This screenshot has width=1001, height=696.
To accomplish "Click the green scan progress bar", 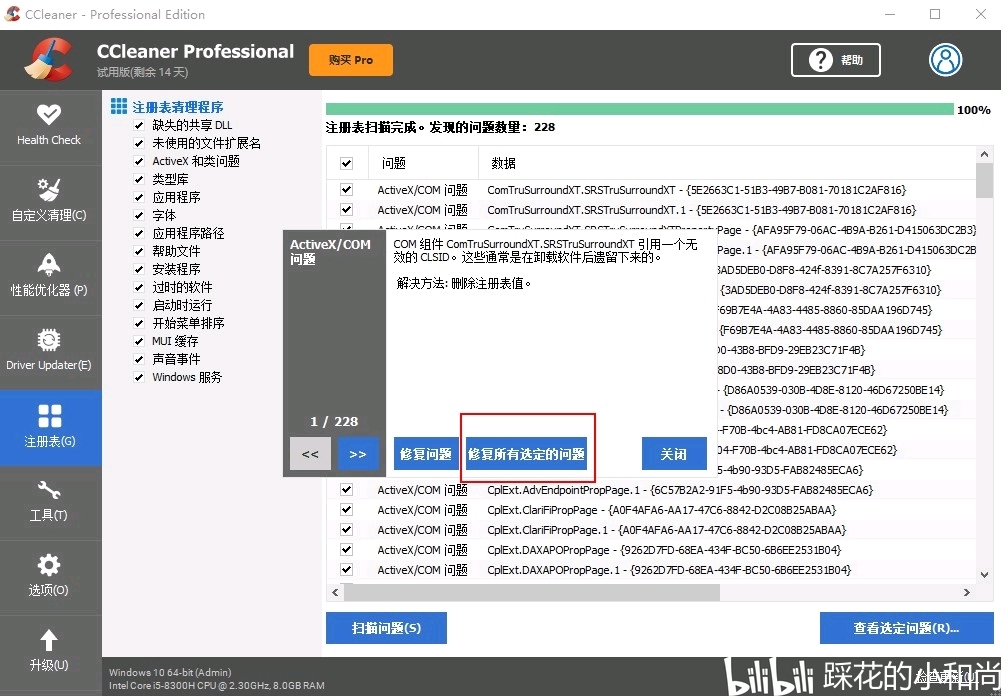I will pos(640,109).
